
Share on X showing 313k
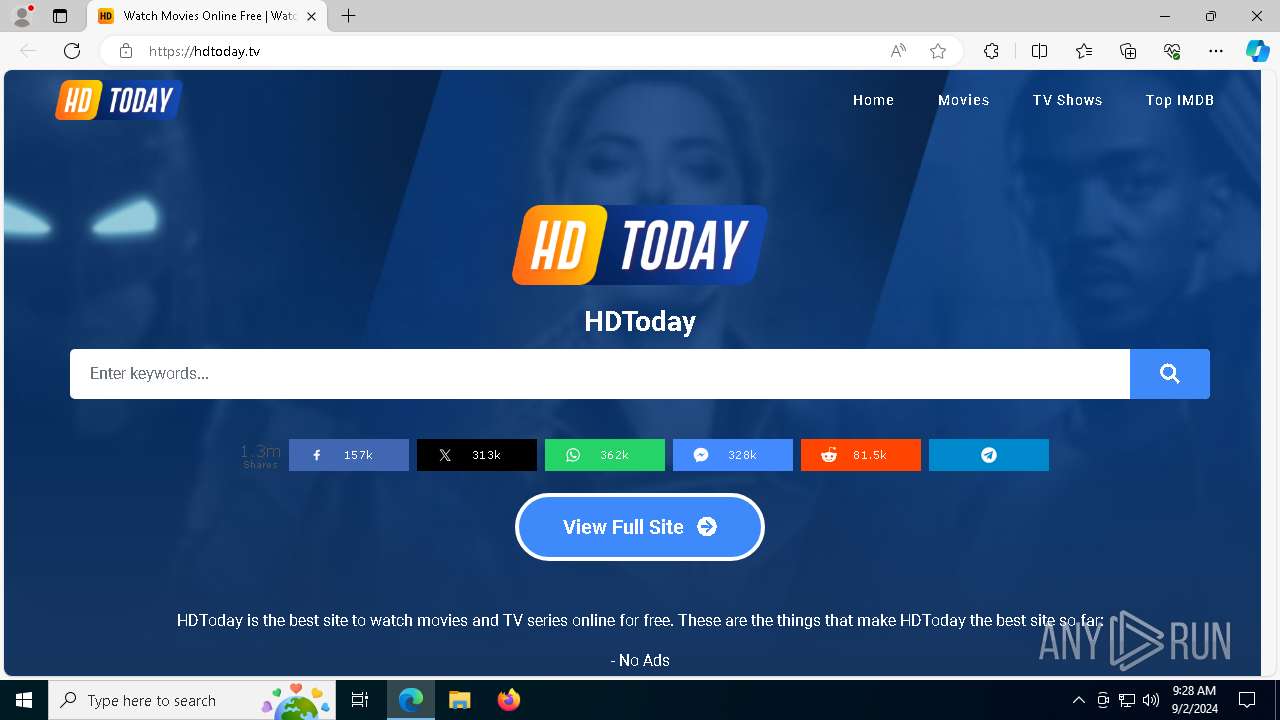(477, 455)
